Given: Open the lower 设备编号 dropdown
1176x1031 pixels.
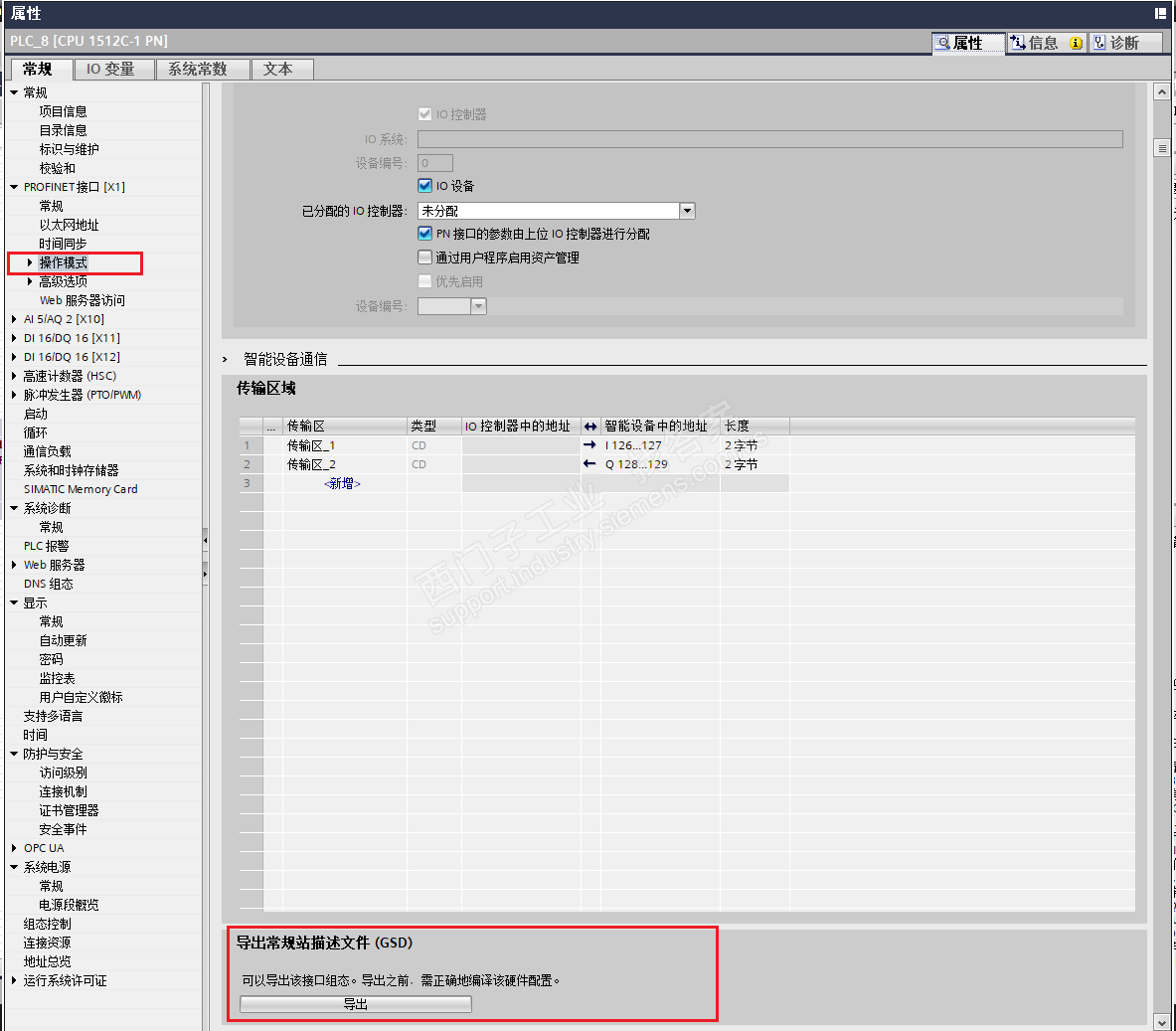Looking at the screenshot, I should point(478,306).
